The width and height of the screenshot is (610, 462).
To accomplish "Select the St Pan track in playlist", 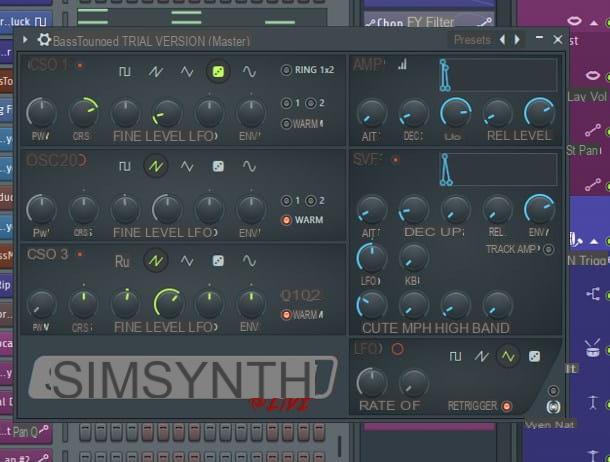I will [584, 150].
